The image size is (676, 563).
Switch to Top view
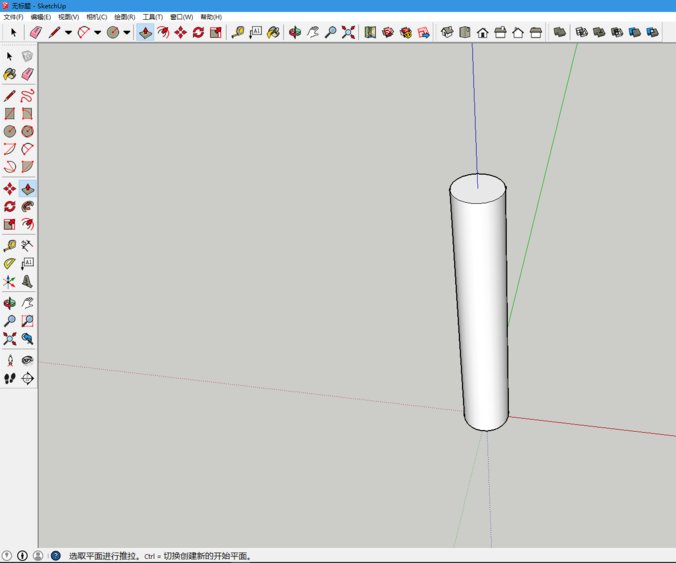coord(465,32)
